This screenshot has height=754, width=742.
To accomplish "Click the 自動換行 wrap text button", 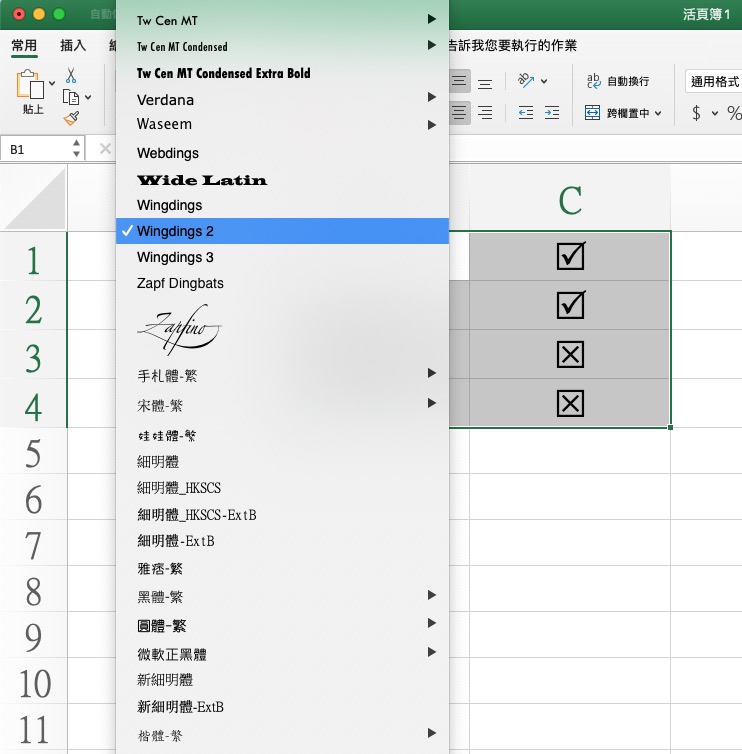I will 618,81.
